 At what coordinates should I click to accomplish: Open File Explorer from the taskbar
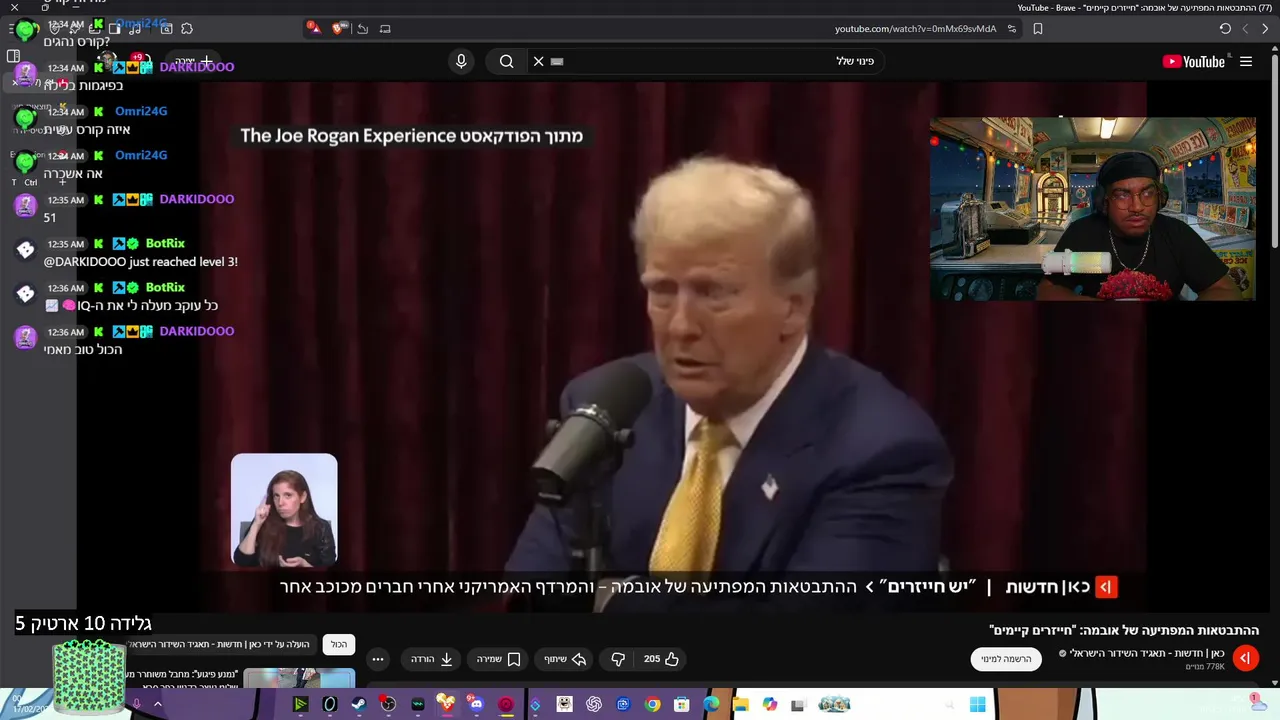[x=740, y=705]
